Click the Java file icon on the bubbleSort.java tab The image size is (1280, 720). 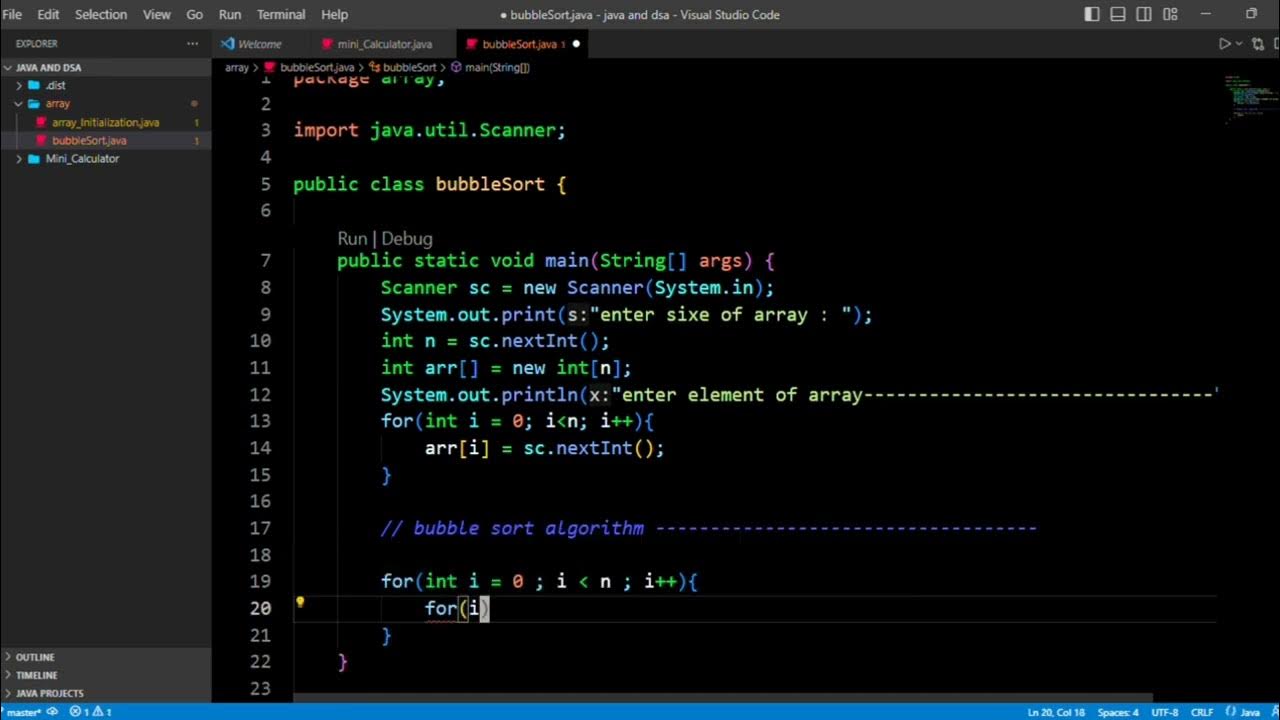click(471, 44)
